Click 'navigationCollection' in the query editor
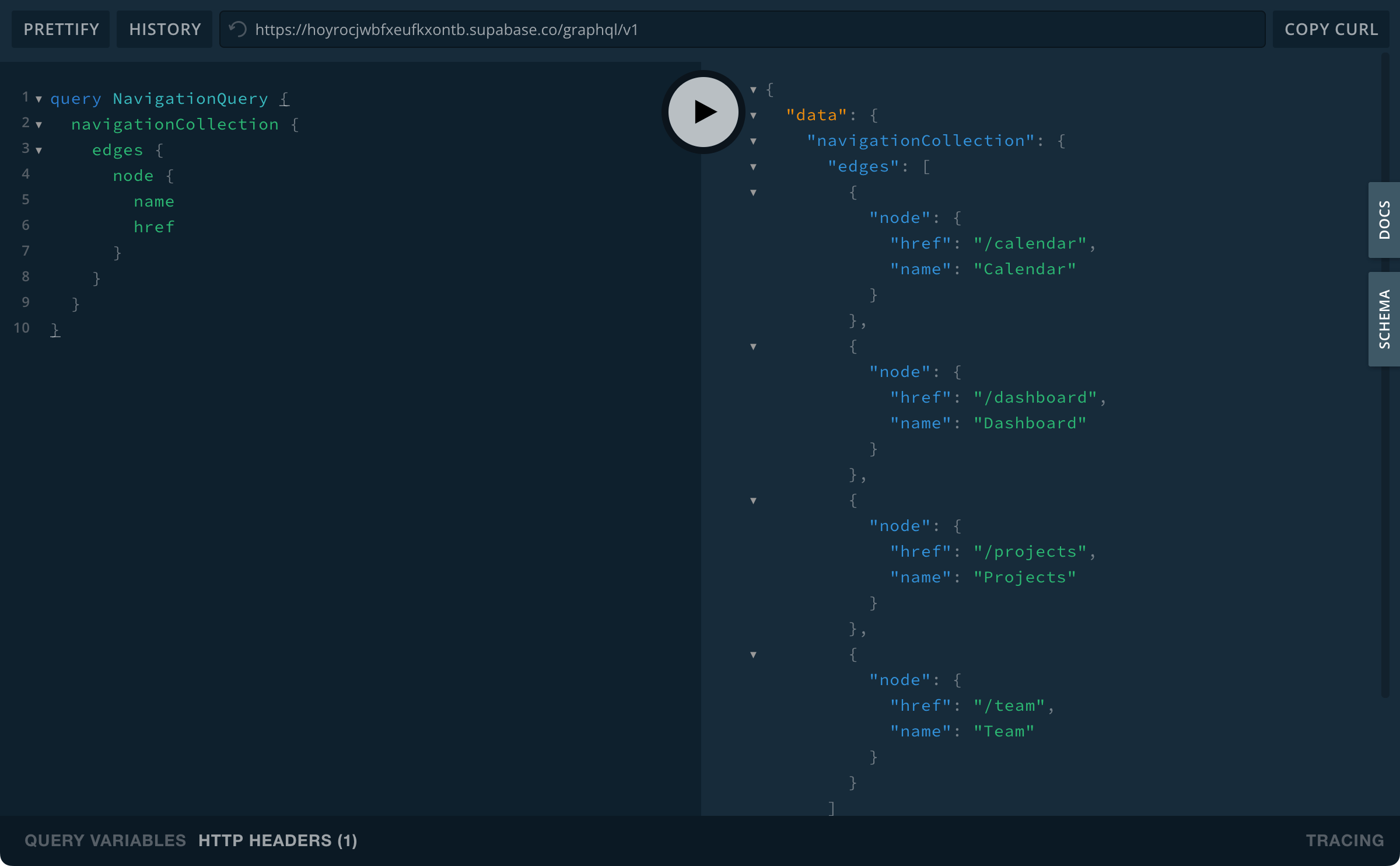 point(175,124)
